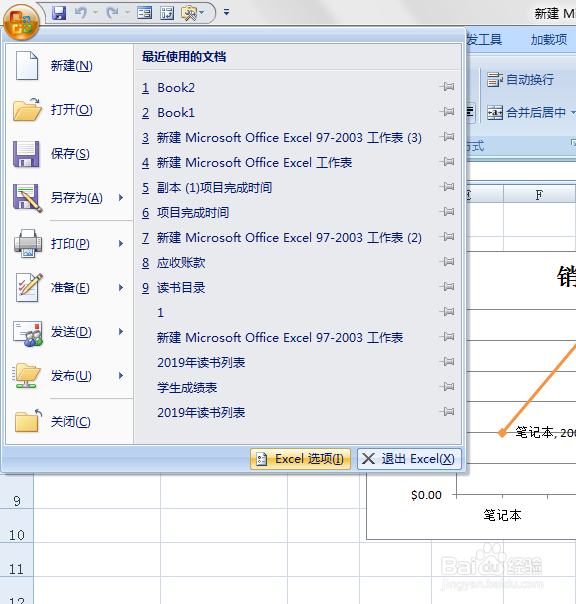Click the Excel 选项(I) button
This screenshot has width=576, height=604.
coord(301,459)
